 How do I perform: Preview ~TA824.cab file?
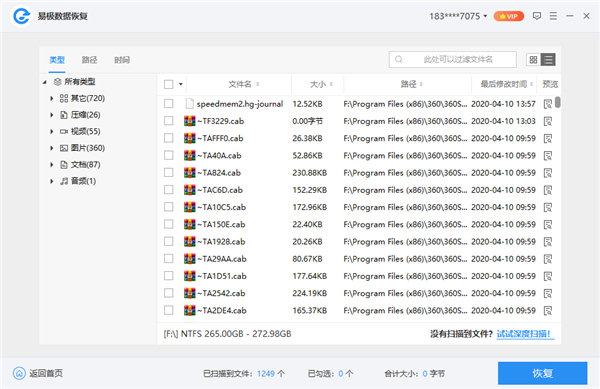coord(548,173)
